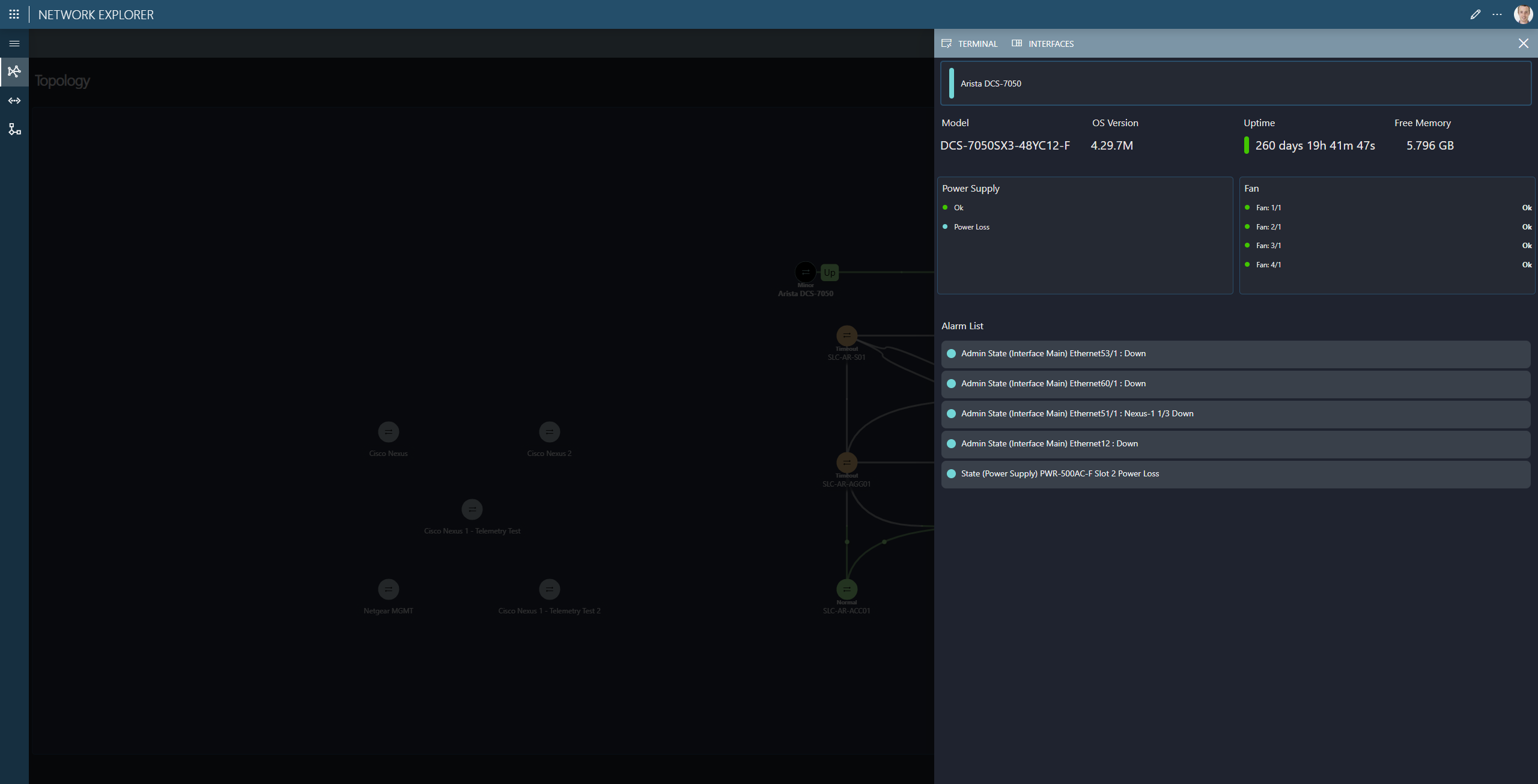
Task: Select the Fan: 1/1 row
Action: 1387,208
